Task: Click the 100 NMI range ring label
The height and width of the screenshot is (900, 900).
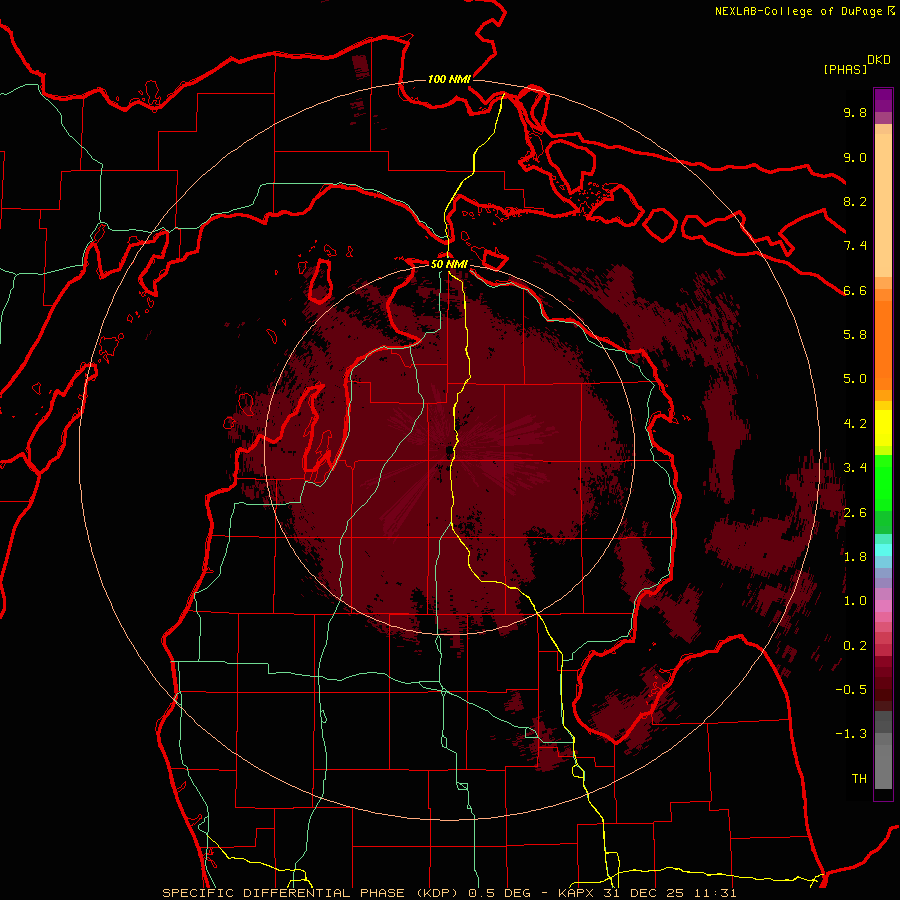Action: 449,79
